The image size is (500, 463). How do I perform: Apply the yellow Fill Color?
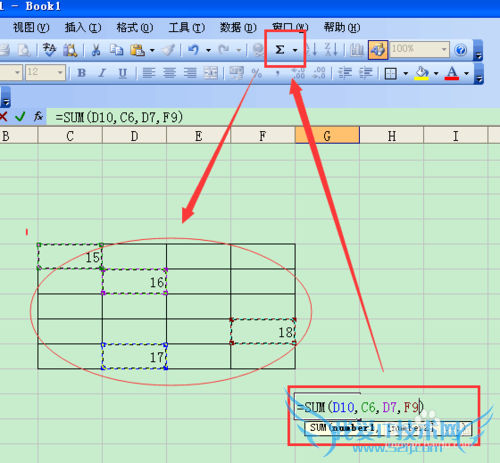click(422, 73)
